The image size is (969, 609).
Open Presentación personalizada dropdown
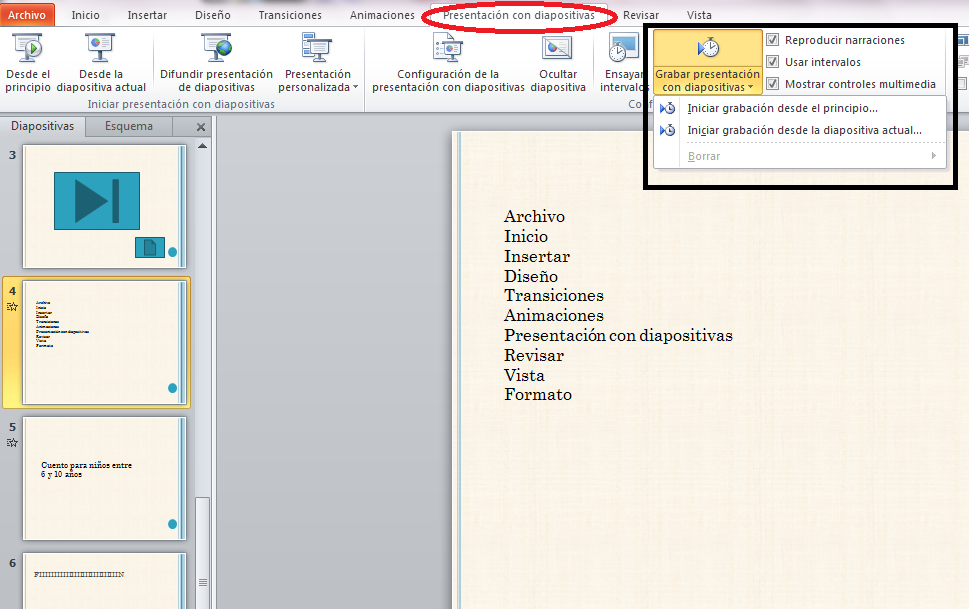tap(318, 62)
